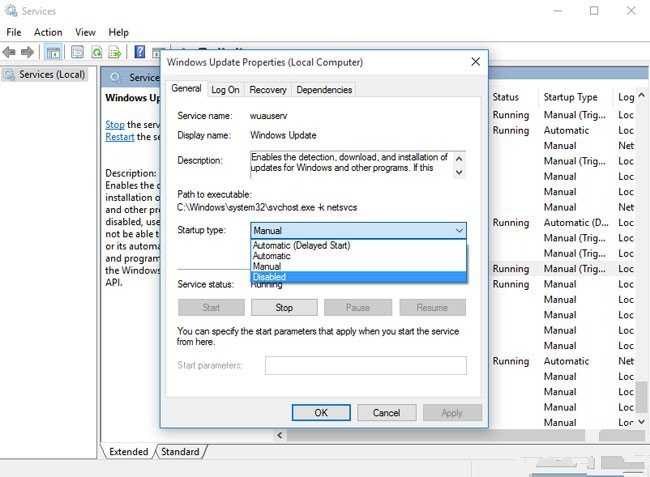Click the Stop the service link

[x=115, y=125]
